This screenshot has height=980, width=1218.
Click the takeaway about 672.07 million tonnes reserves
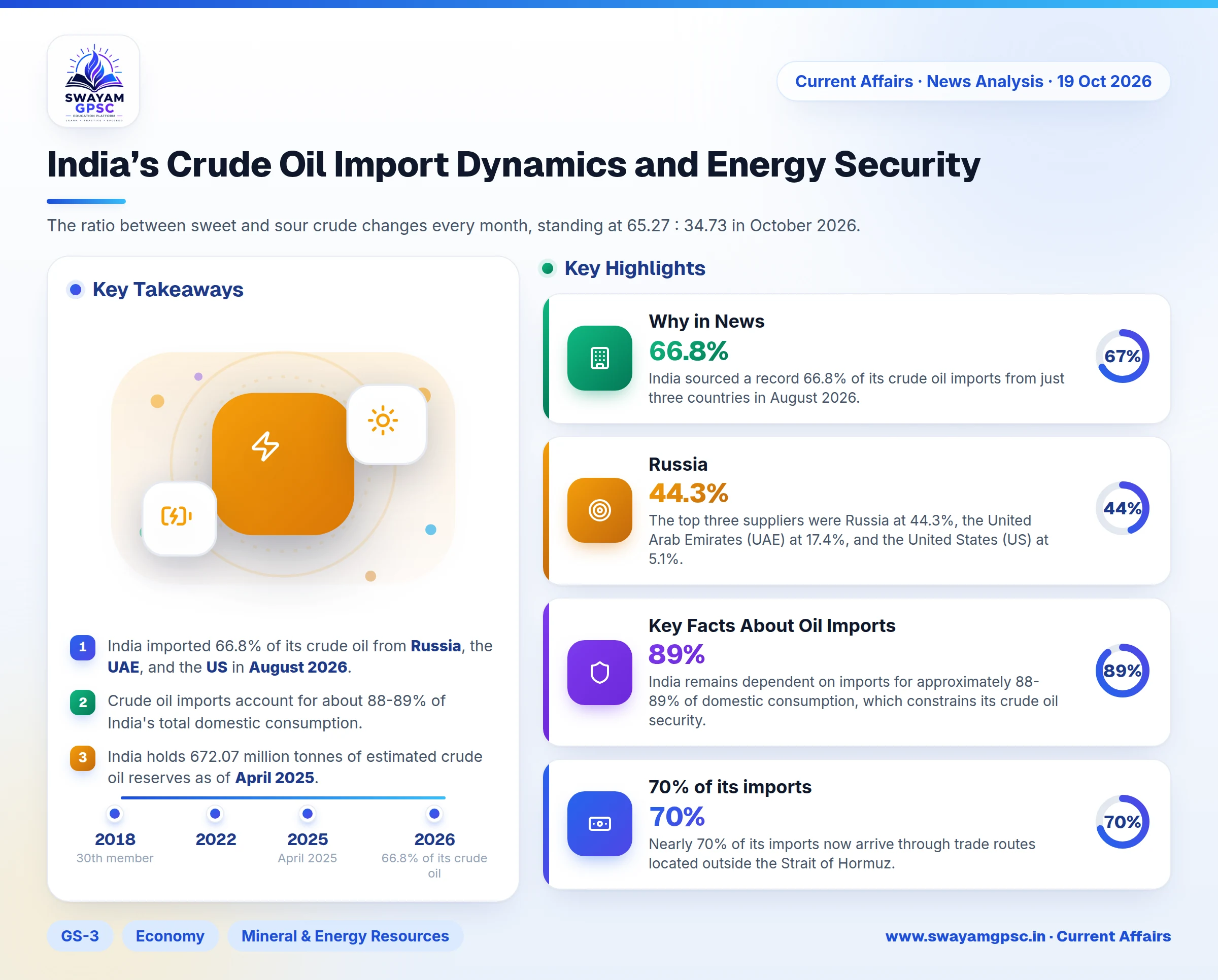pyautogui.click(x=295, y=767)
